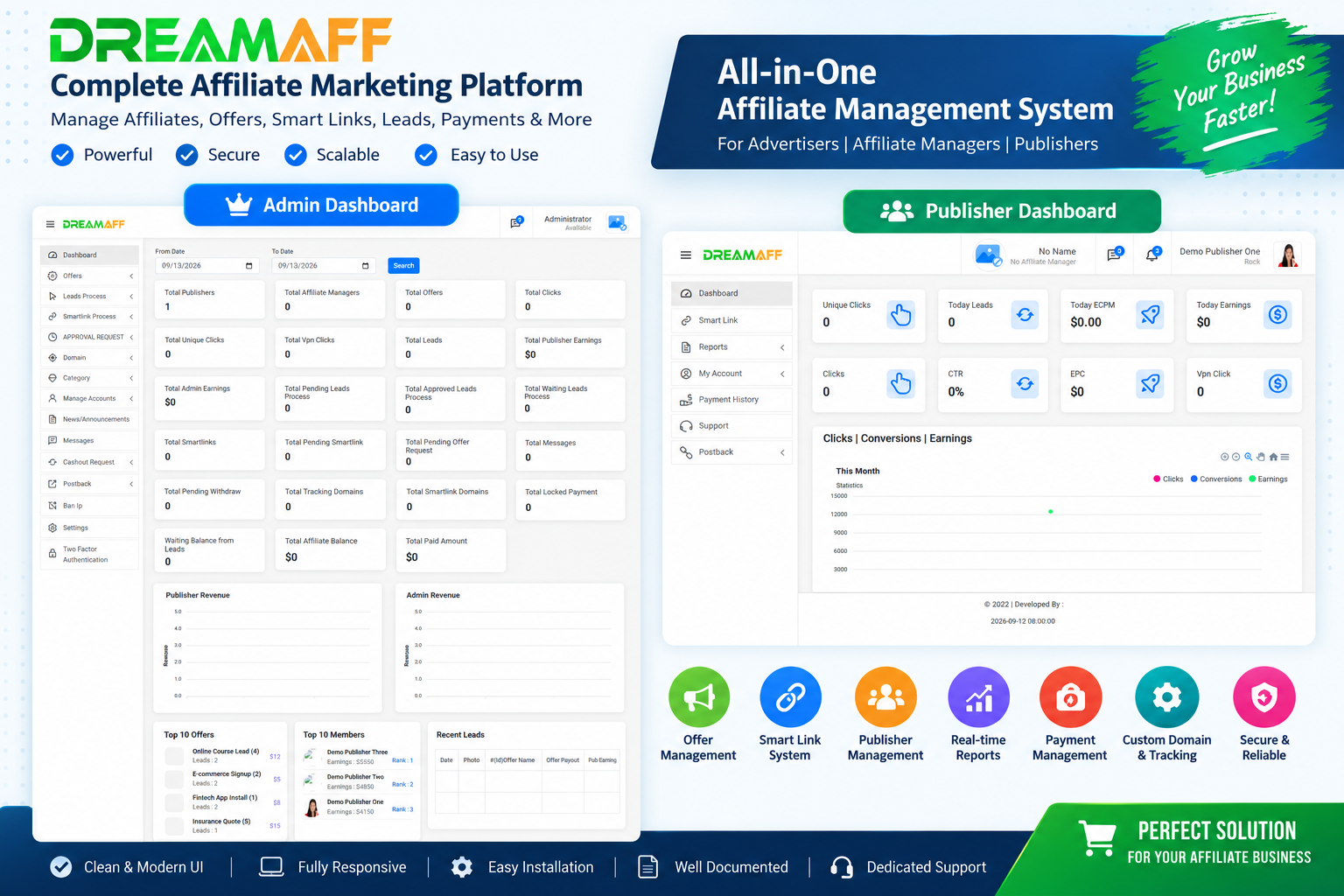Screen dimensions: 1344x896
Task: Select Payment History in publisher sidebar
Action: (731, 400)
